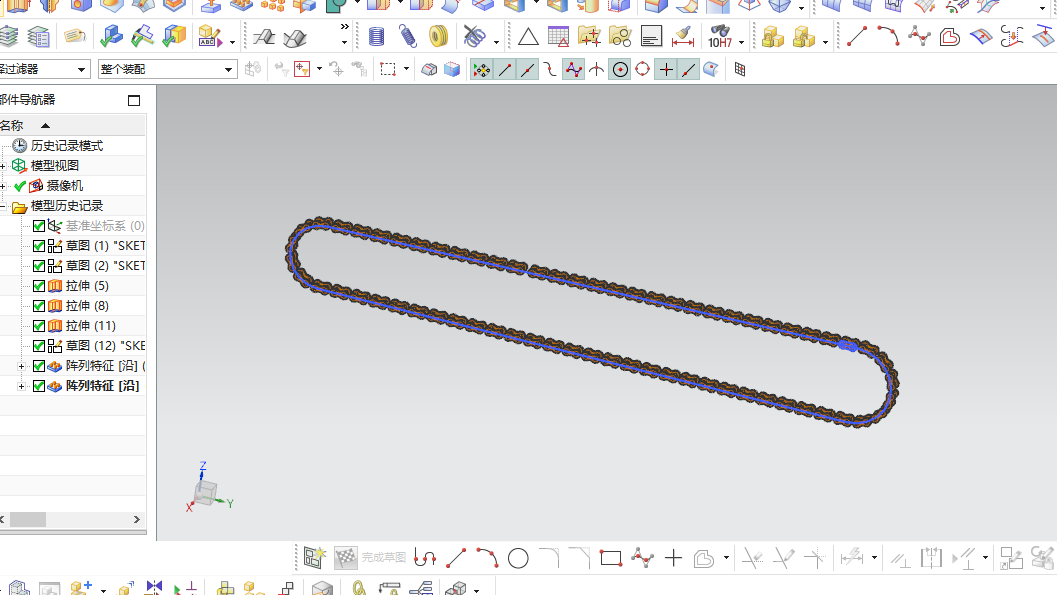Select the 草图 (2) tree item
1057x595 pixels.
[x=104, y=265]
